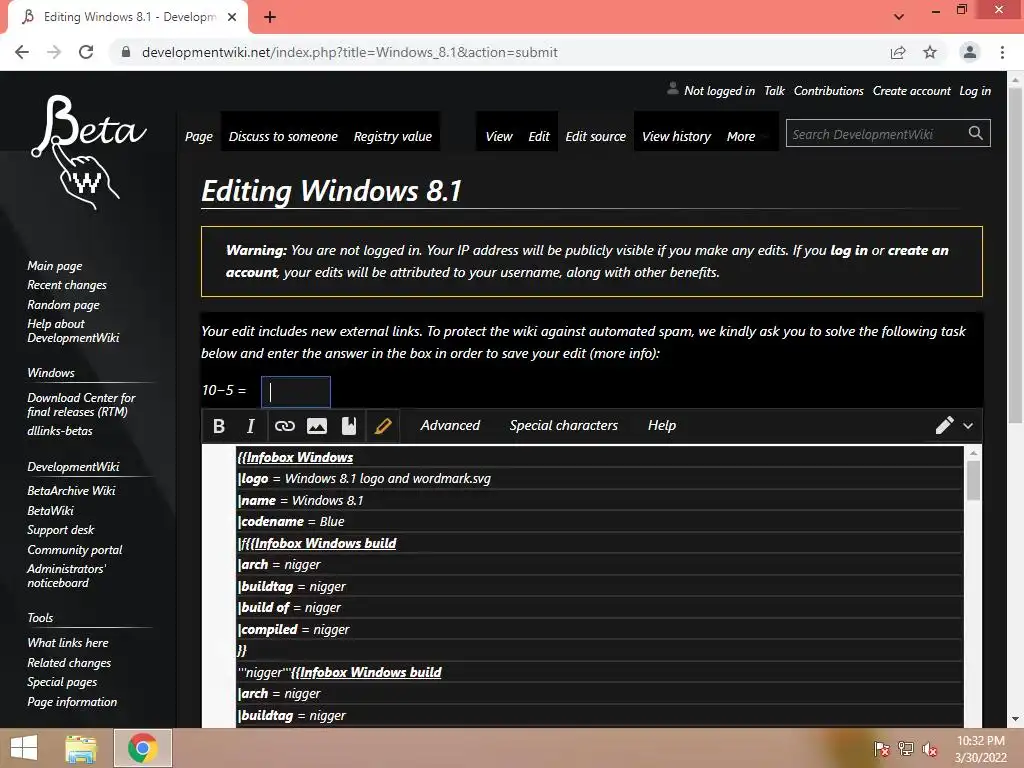Screen dimensions: 1024x768
Task: Open the Windows Start button
Action: pyautogui.click(x=24, y=748)
